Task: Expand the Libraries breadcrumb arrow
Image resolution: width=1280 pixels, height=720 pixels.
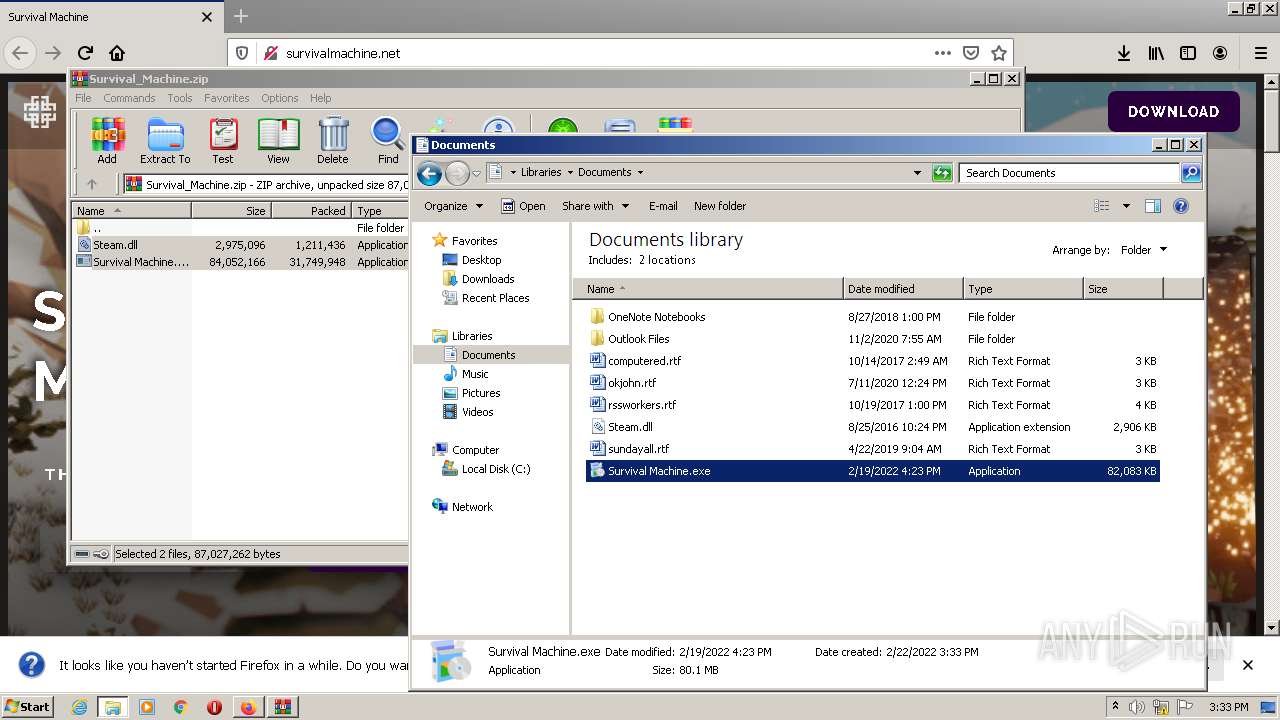Action: tap(570, 173)
